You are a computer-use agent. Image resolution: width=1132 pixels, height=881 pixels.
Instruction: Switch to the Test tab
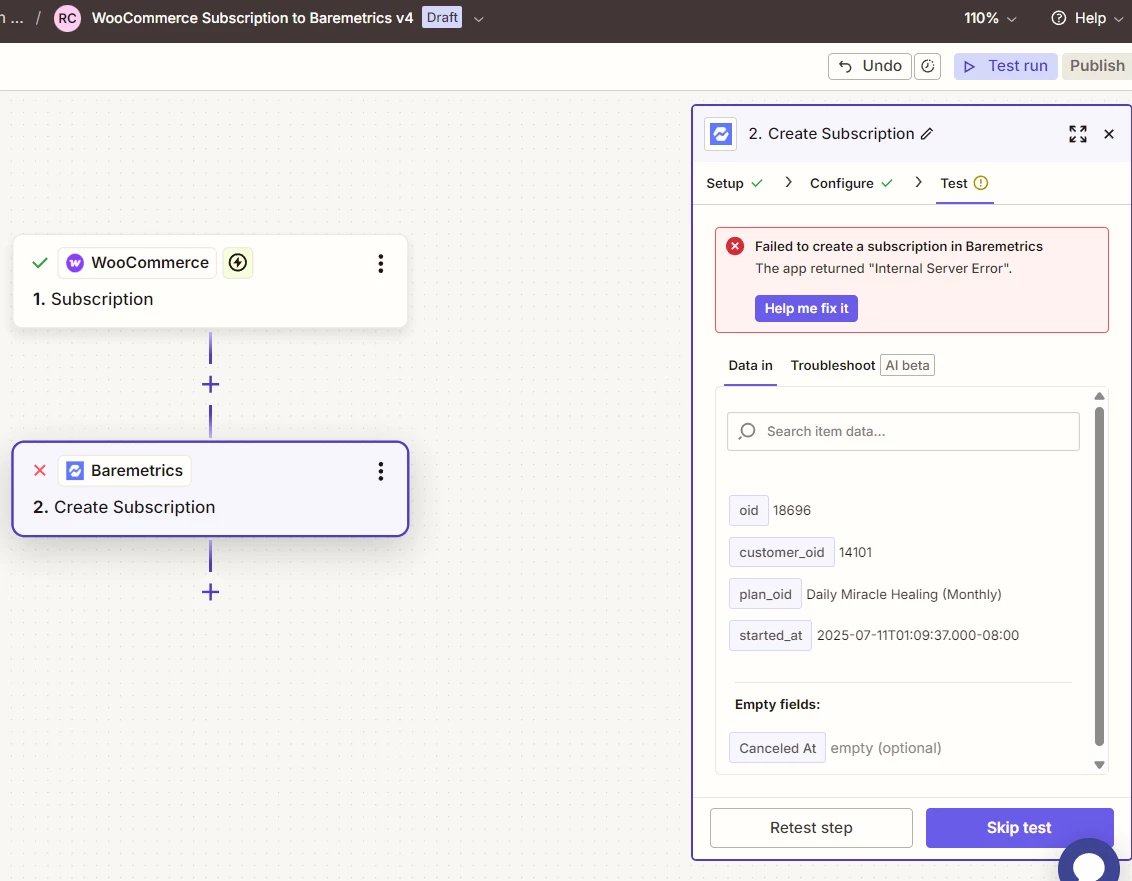(964, 183)
